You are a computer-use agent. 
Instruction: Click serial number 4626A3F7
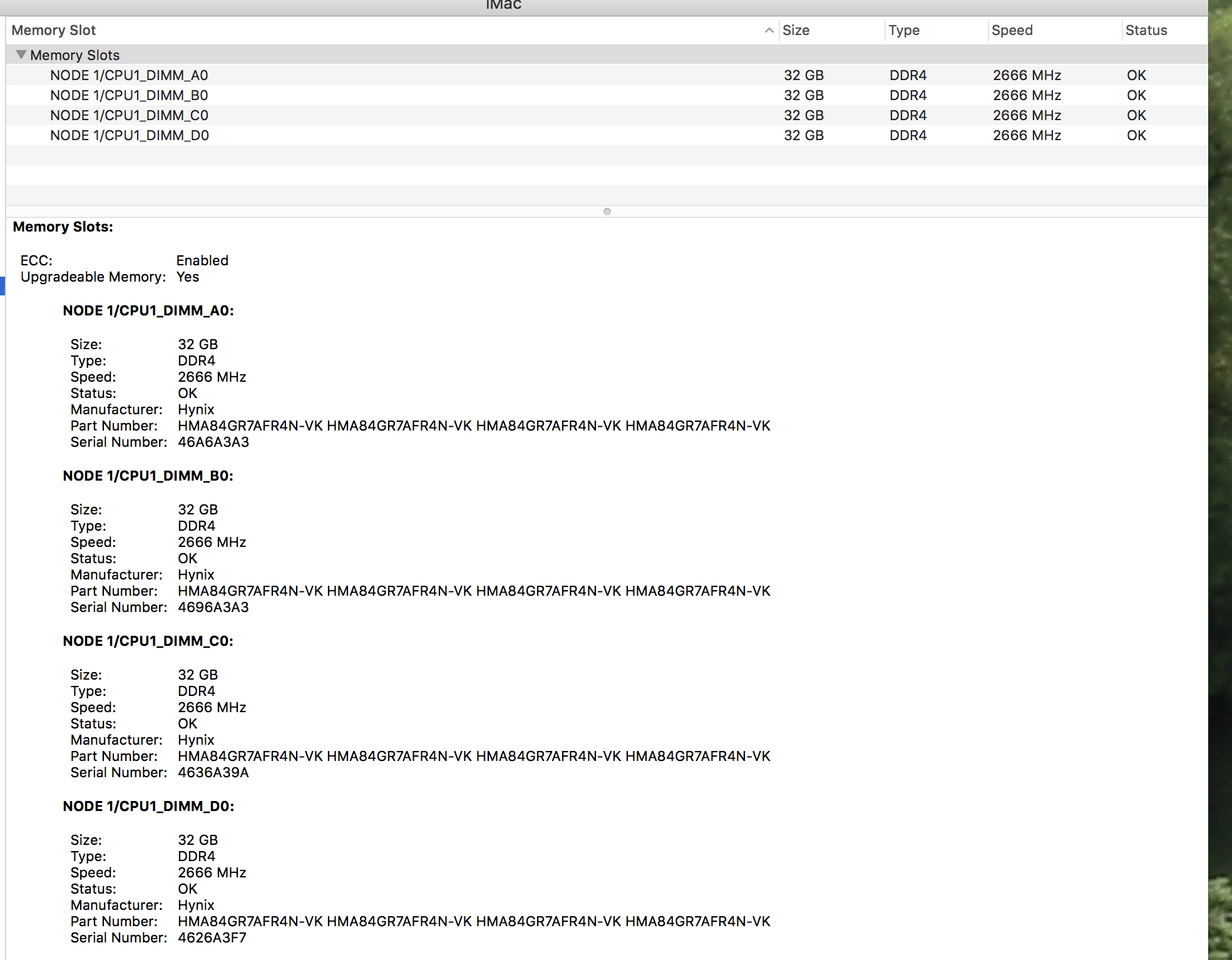point(212,937)
